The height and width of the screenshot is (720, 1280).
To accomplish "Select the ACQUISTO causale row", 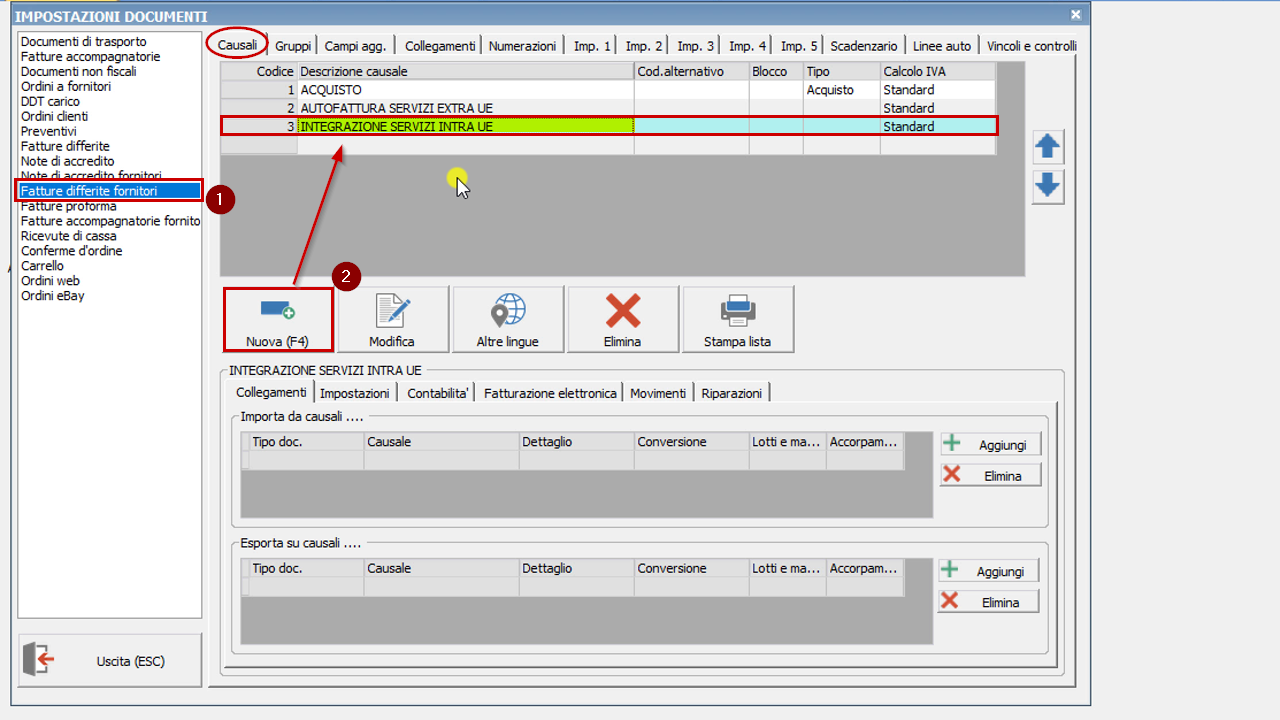I will click(608, 90).
